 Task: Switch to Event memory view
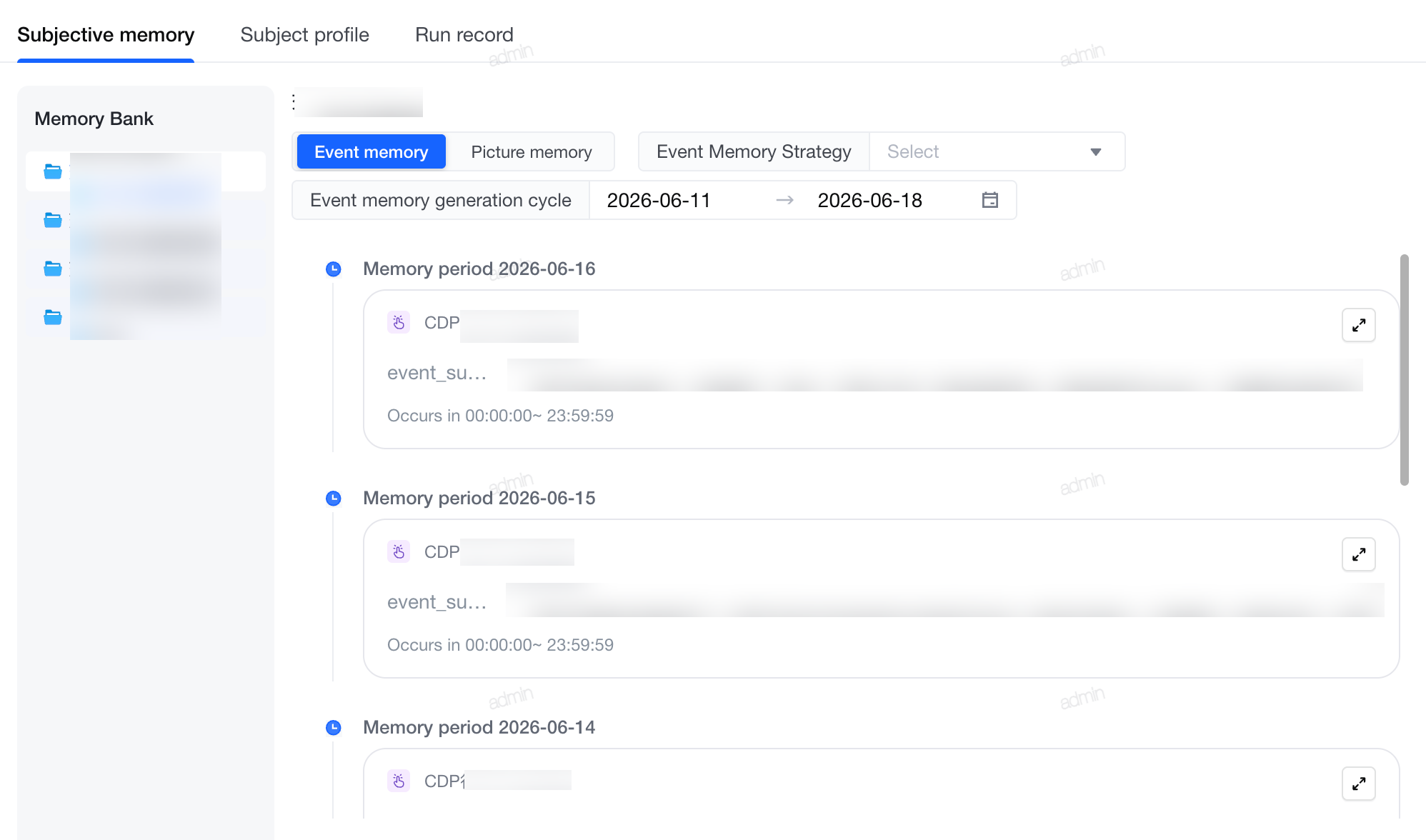click(371, 151)
